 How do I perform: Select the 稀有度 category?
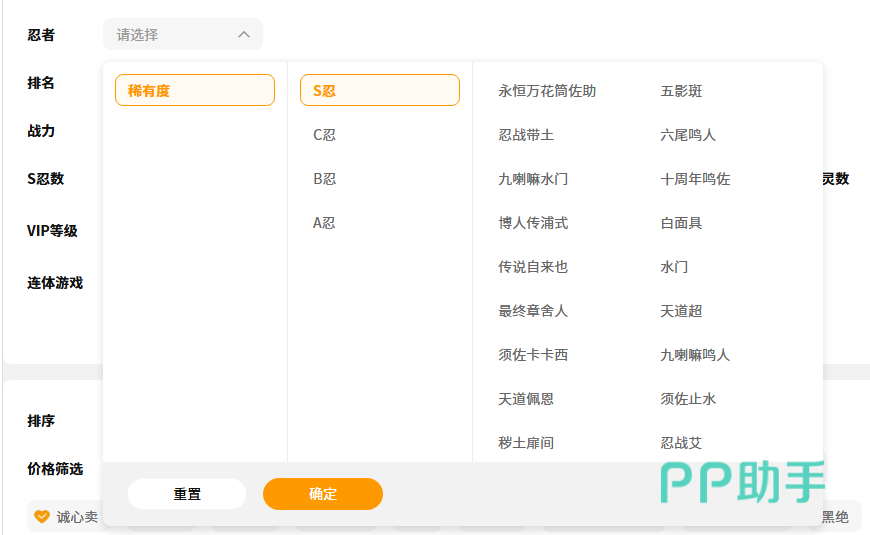tap(195, 90)
